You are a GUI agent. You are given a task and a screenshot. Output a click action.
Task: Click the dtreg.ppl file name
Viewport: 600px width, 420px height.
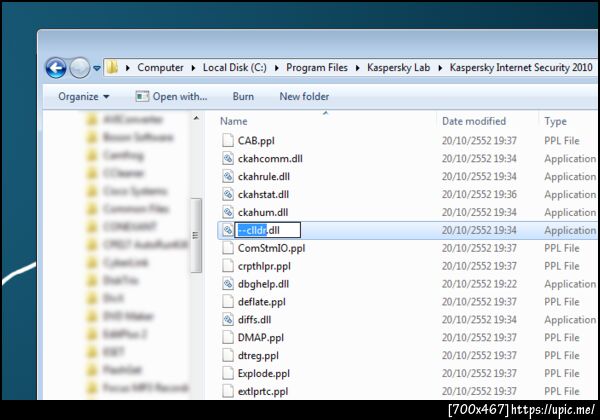pyautogui.click(x=258, y=356)
